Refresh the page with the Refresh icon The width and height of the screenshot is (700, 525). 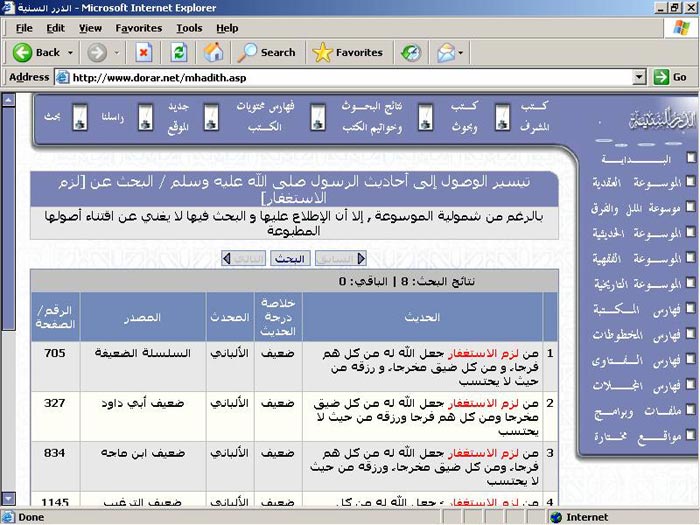(x=179, y=52)
